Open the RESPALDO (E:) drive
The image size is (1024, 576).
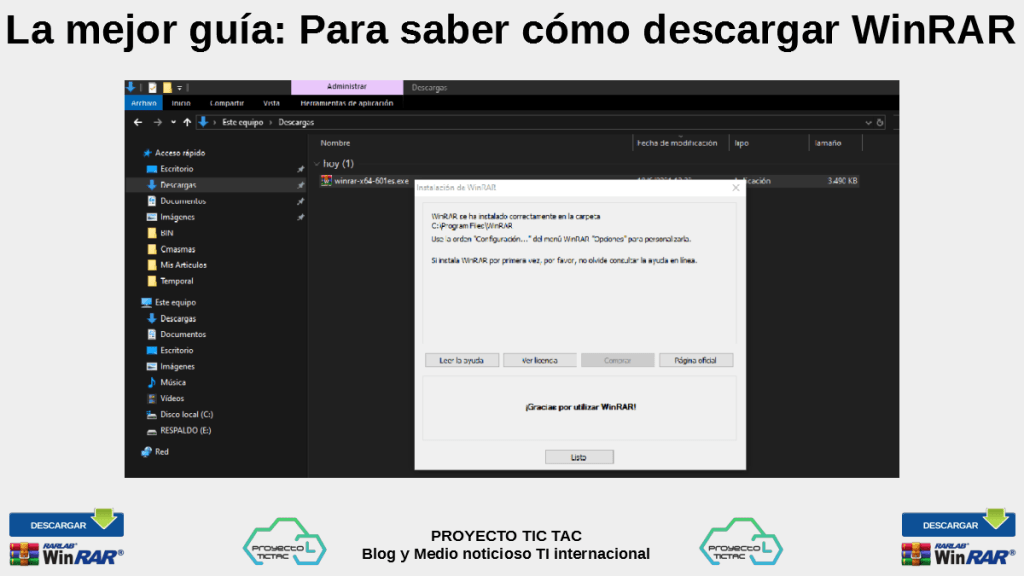click(x=185, y=430)
